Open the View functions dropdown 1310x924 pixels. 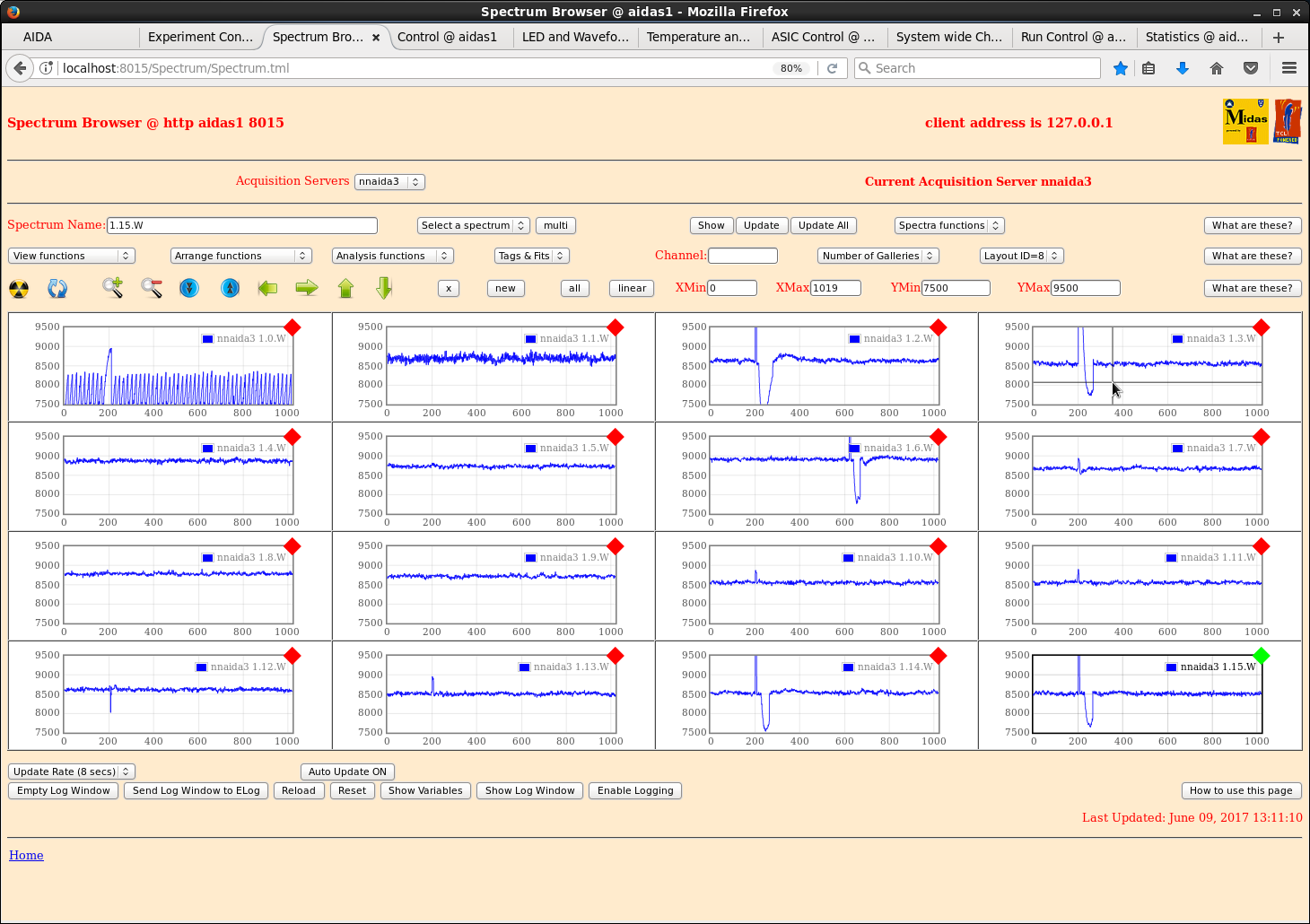tap(71, 256)
